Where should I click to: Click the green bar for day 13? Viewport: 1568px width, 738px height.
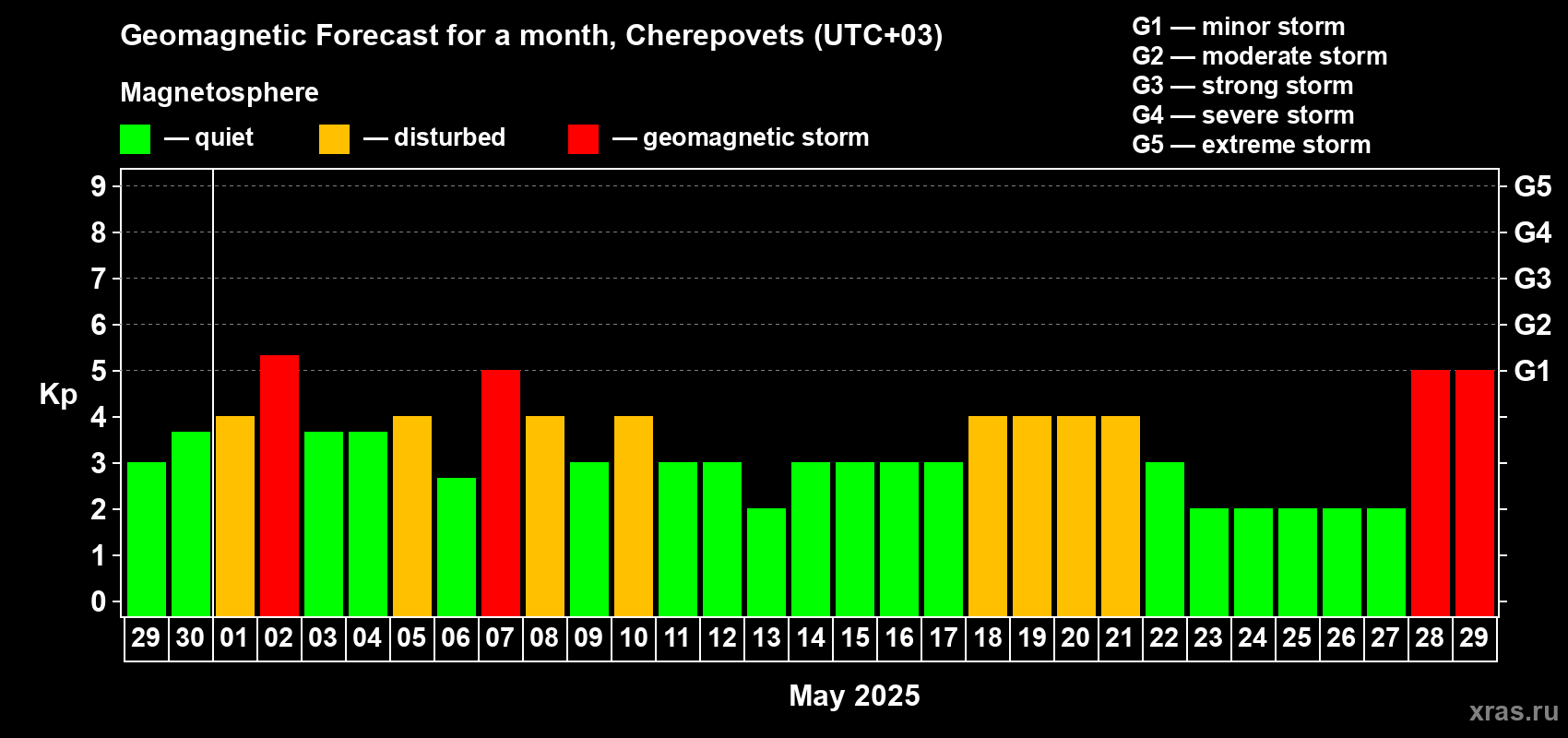(766, 563)
